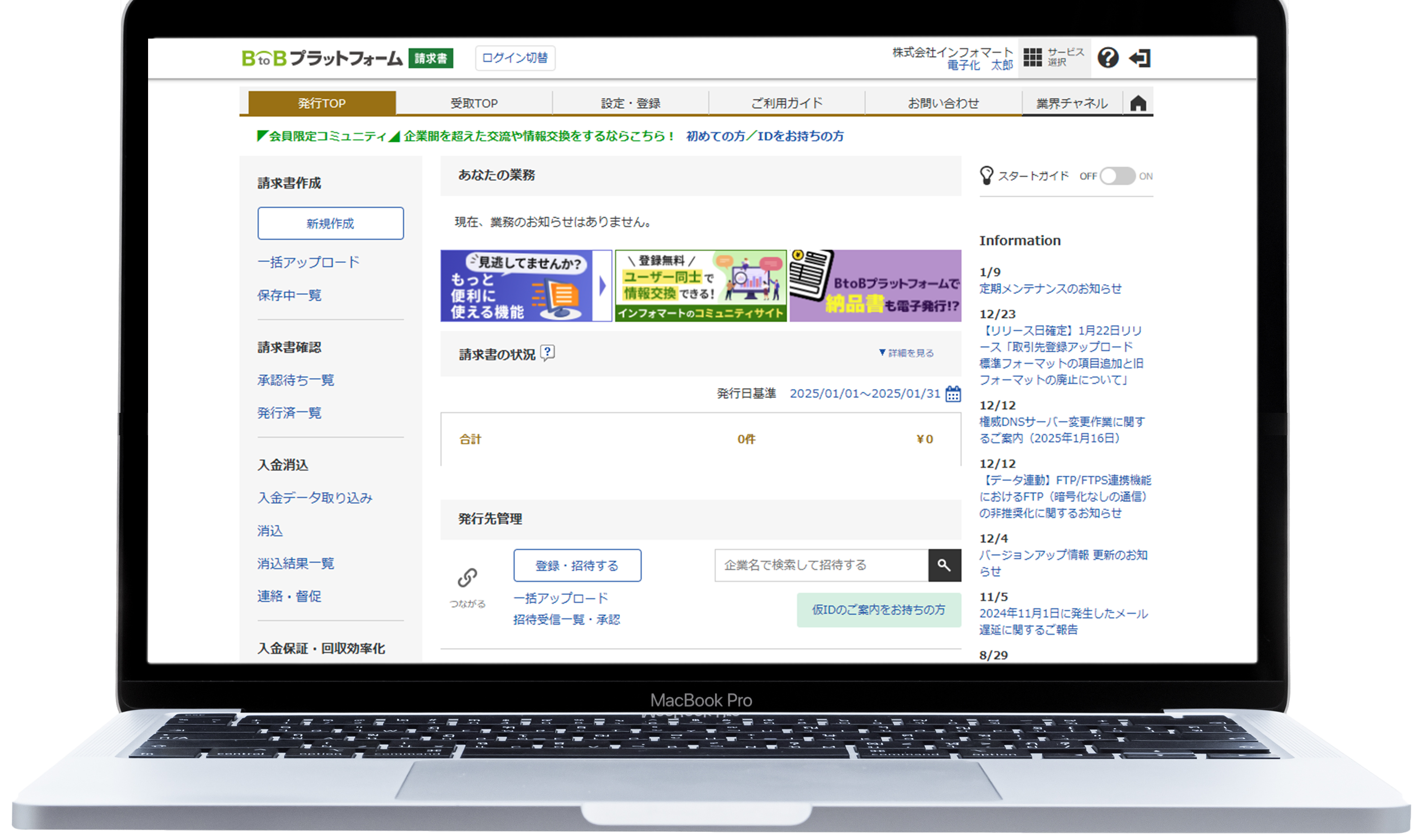
Task: Click the user name 電子化 太郎
Action: click(x=979, y=65)
